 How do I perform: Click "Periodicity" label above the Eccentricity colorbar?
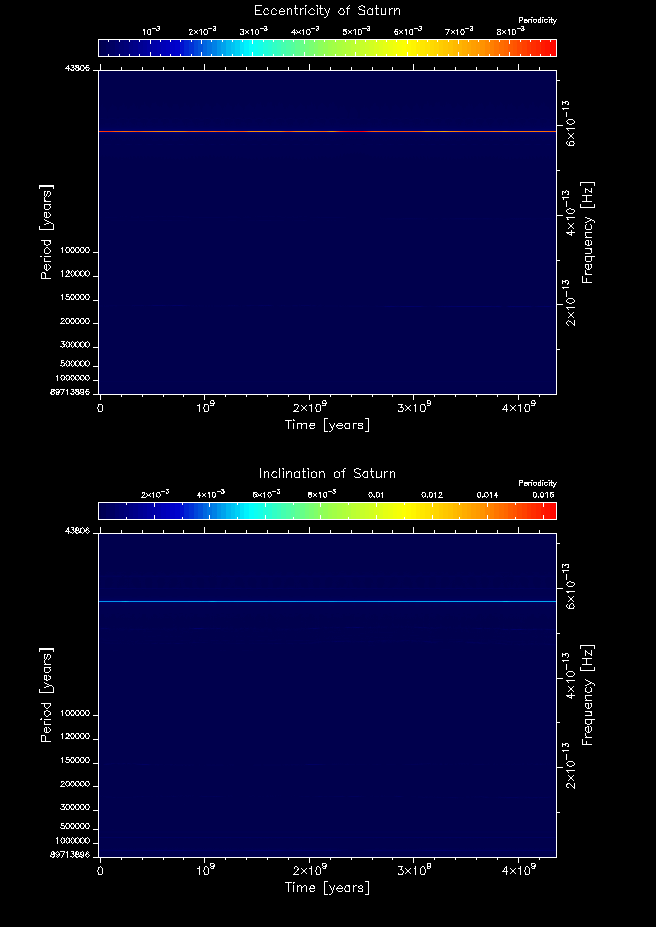click(x=537, y=20)
